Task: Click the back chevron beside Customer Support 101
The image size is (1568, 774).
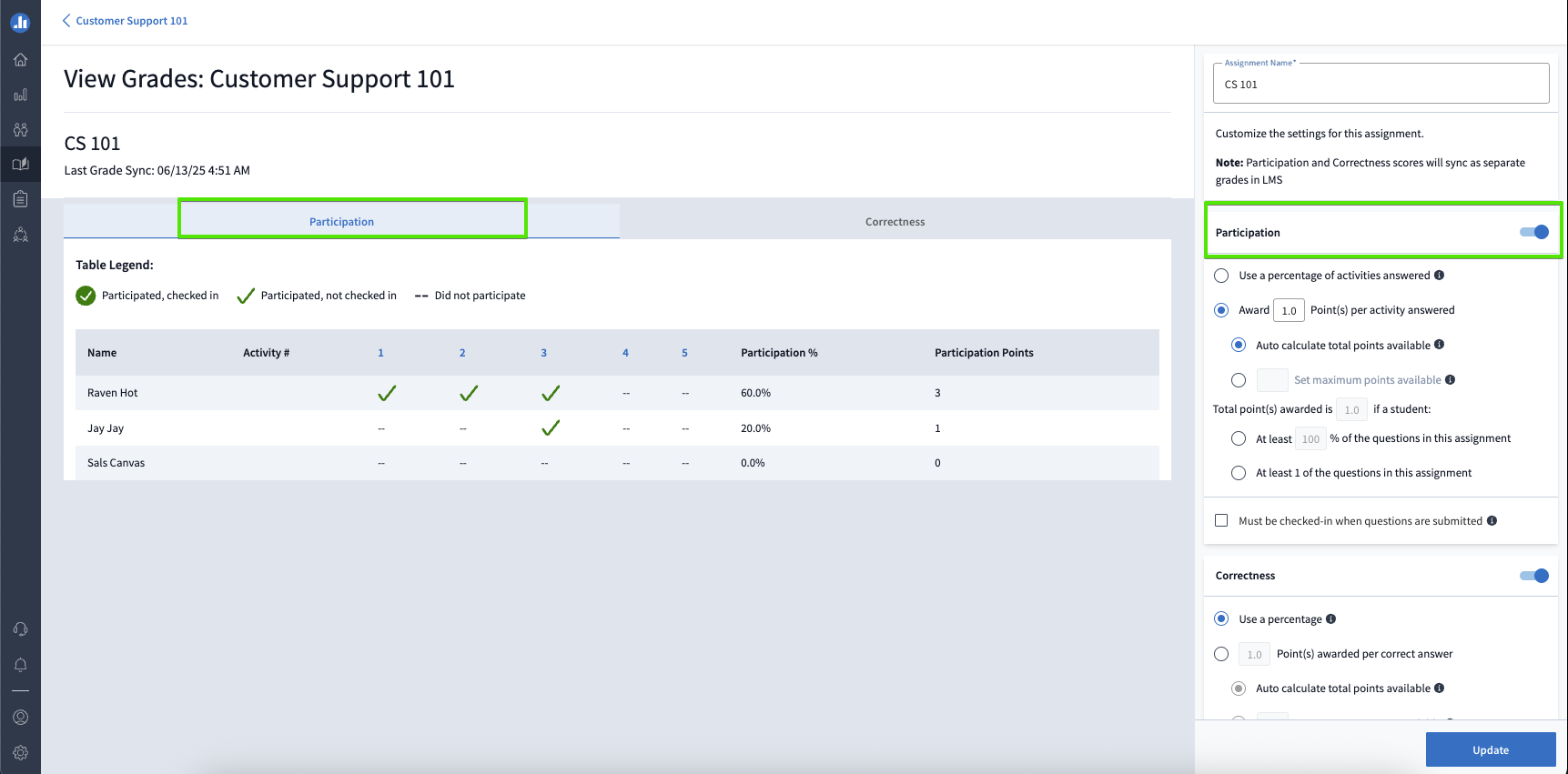Action: point(66,20)
